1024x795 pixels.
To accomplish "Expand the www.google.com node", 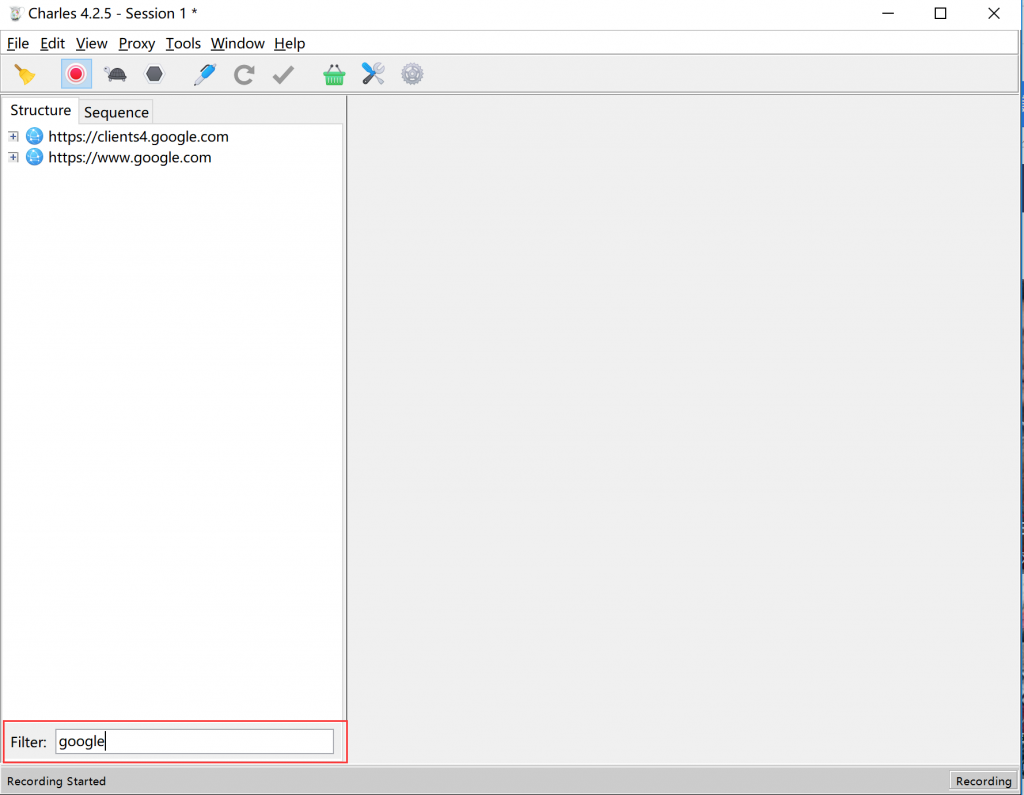I will [x=13, y=157].
